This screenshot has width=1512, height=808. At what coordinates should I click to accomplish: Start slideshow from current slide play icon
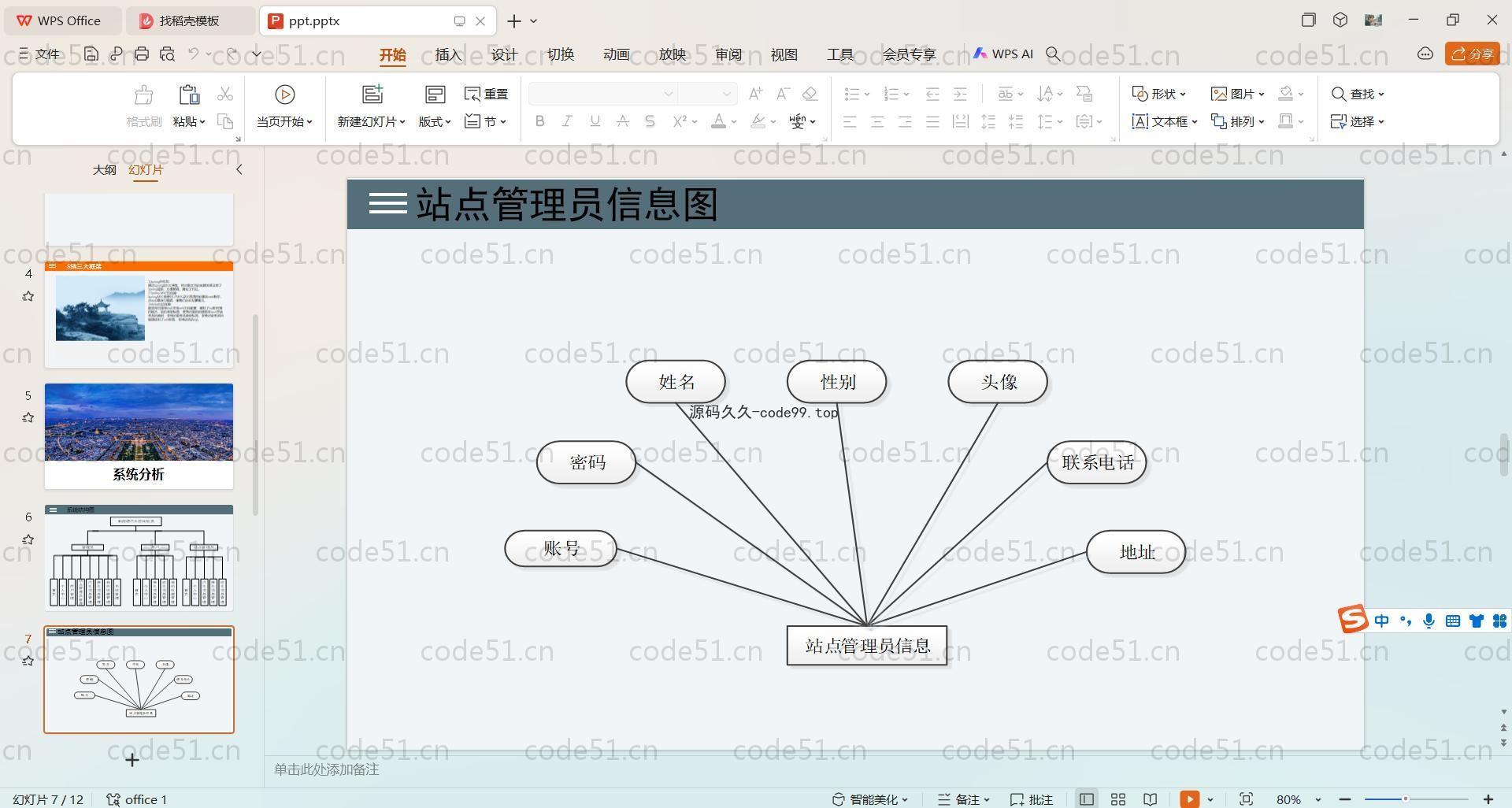tap(284, 95)
